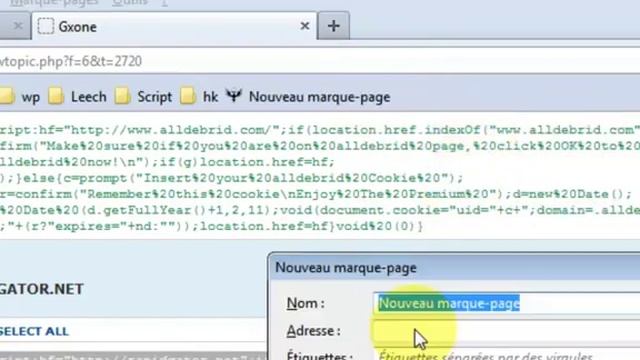The image size is (640, 360).
Task: Click the Gxone tab favicon placeholder
Action: coord(46,27)
